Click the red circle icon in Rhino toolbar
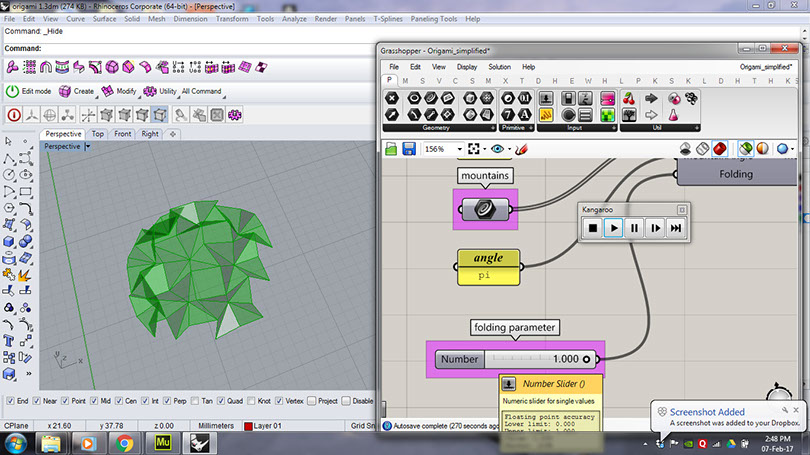This screenshot has height=455, width=810. coord(14,115)
